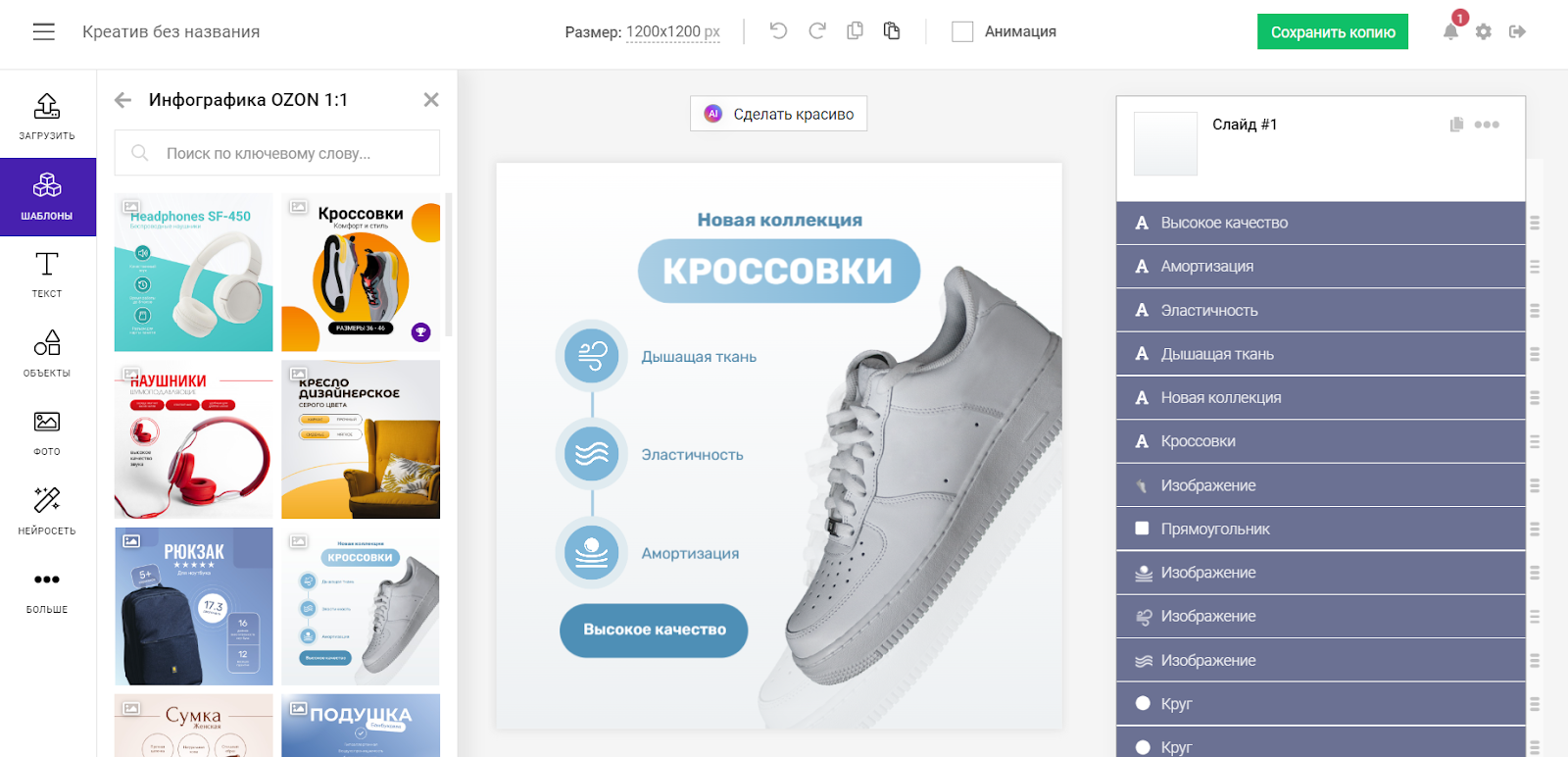
Task: Open settings gear icon
Action: (x=1484, y=31)
